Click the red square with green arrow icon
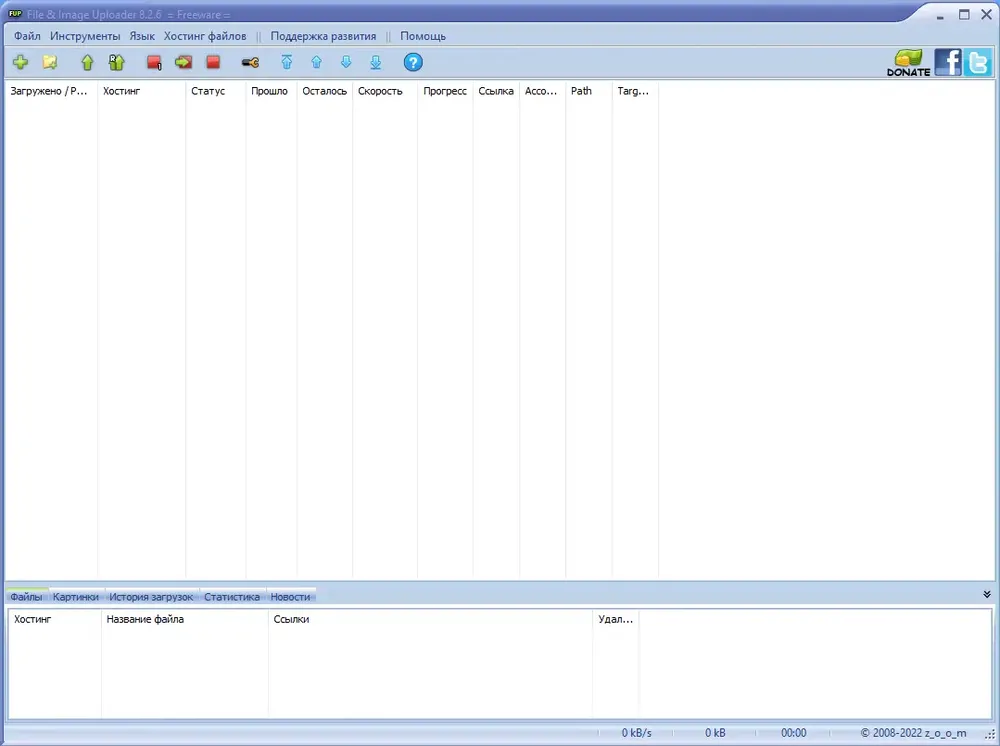The width and height of the screenshot is (1000, 746). tap(184, 62)
